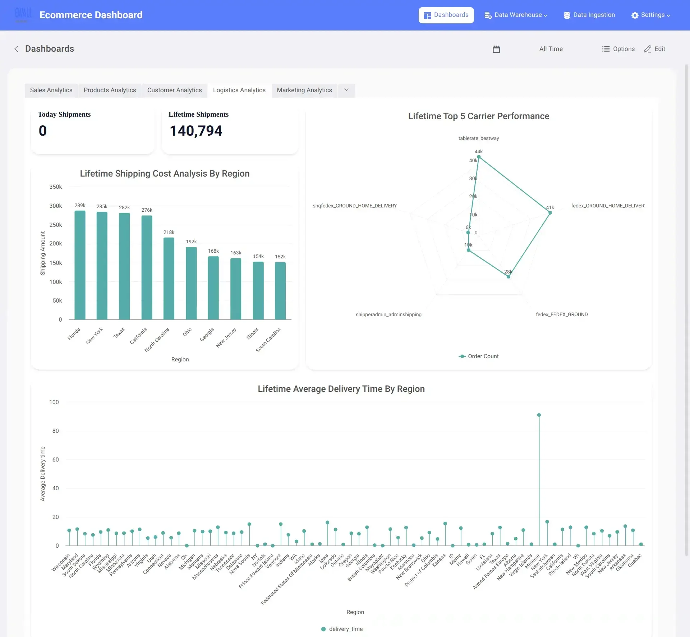Screen dimensions: 690x637
Task: Open the Settings dropdown in the header
Action: 650,15
